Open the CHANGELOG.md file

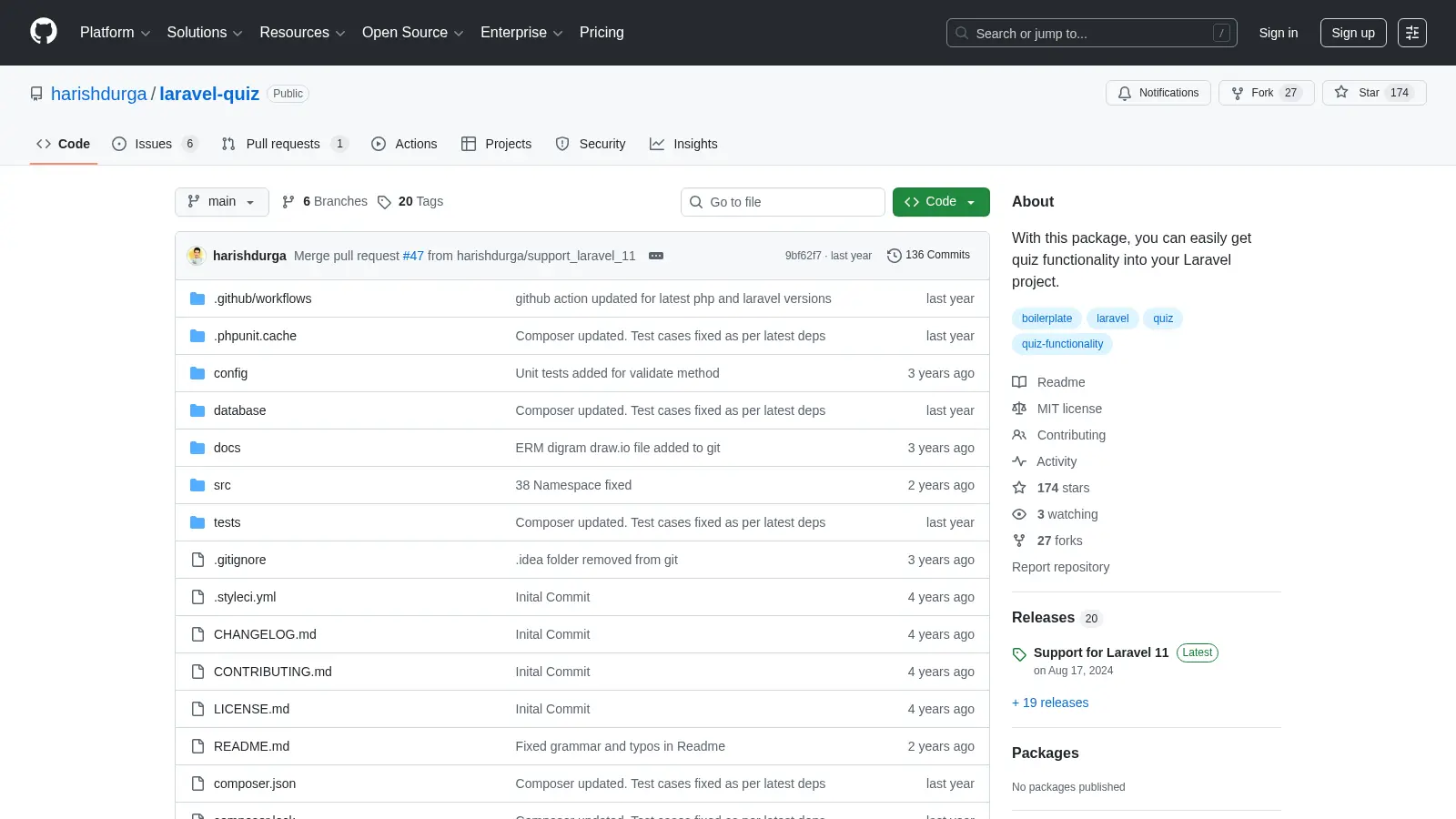tap(265, 634)
